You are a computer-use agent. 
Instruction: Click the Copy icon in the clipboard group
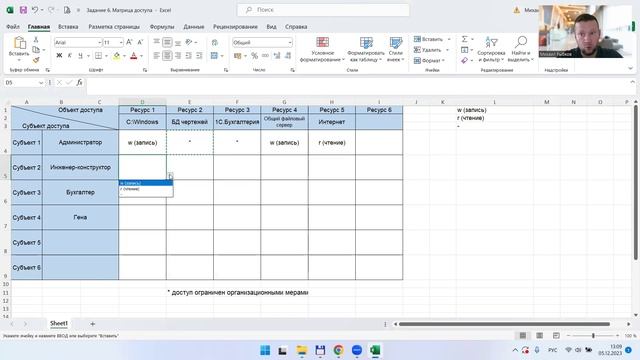click(x=36, y=49)
